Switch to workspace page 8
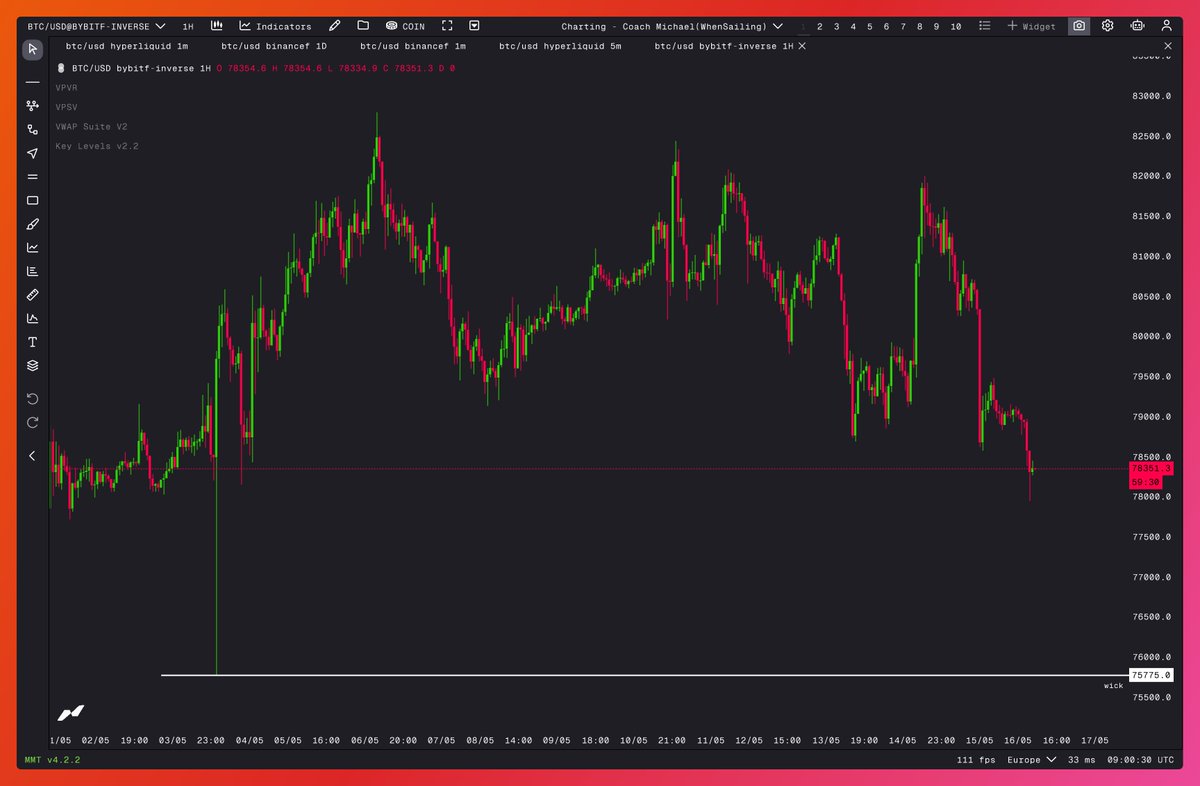This screenshot has height=786, width=1200. coord(920,26)
